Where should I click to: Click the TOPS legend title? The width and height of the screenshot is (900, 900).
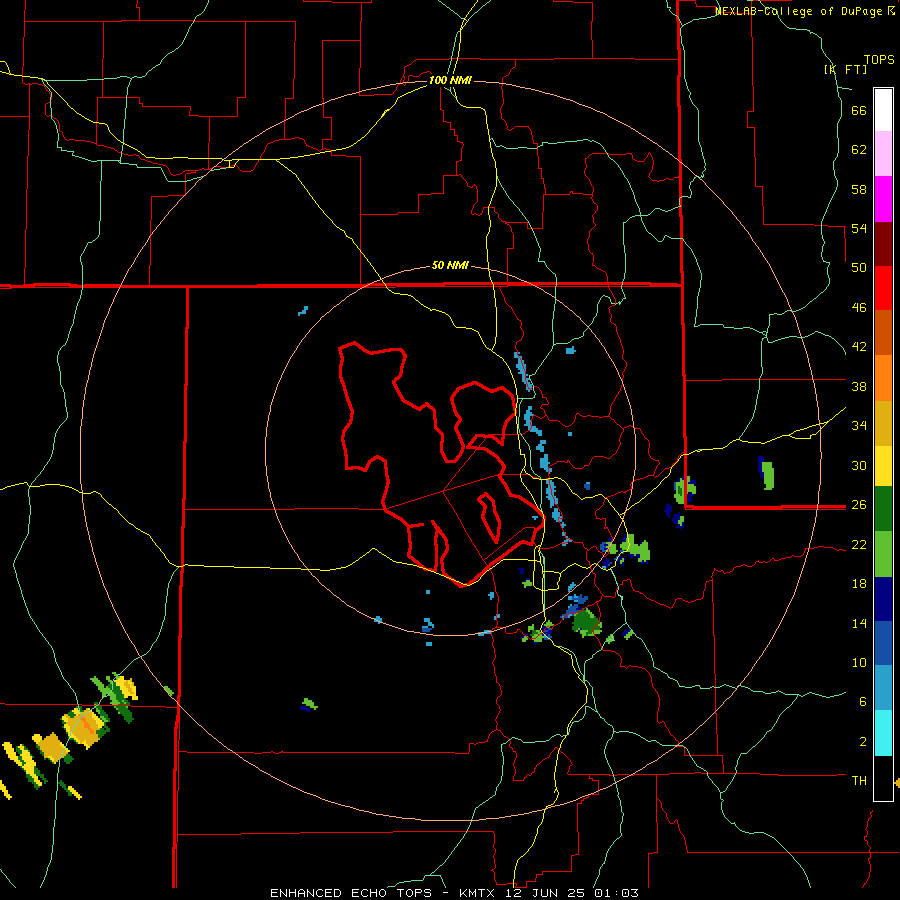(x=879, y=59)
